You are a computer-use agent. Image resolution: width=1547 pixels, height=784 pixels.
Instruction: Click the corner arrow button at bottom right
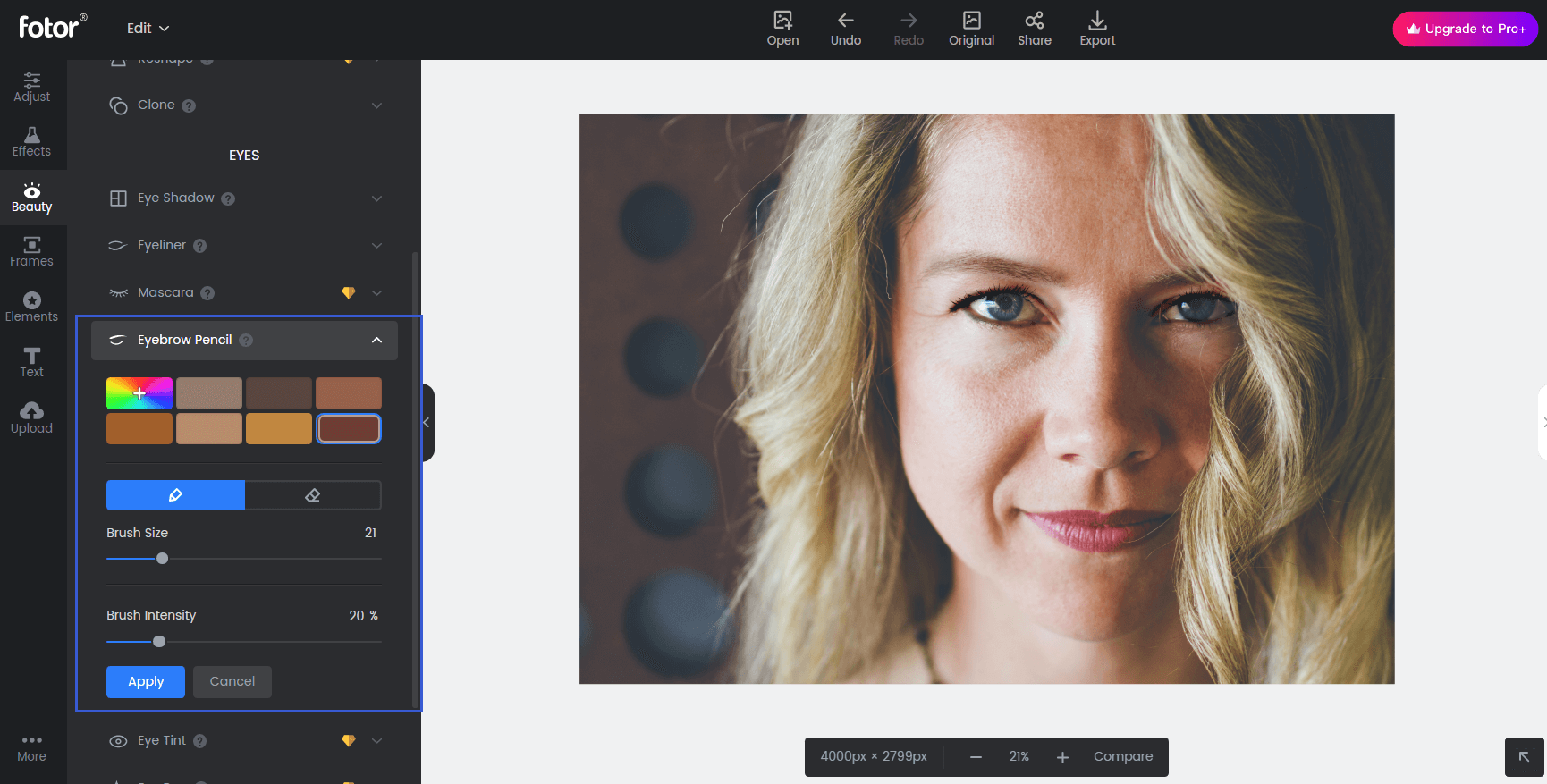pos(1524,757)
